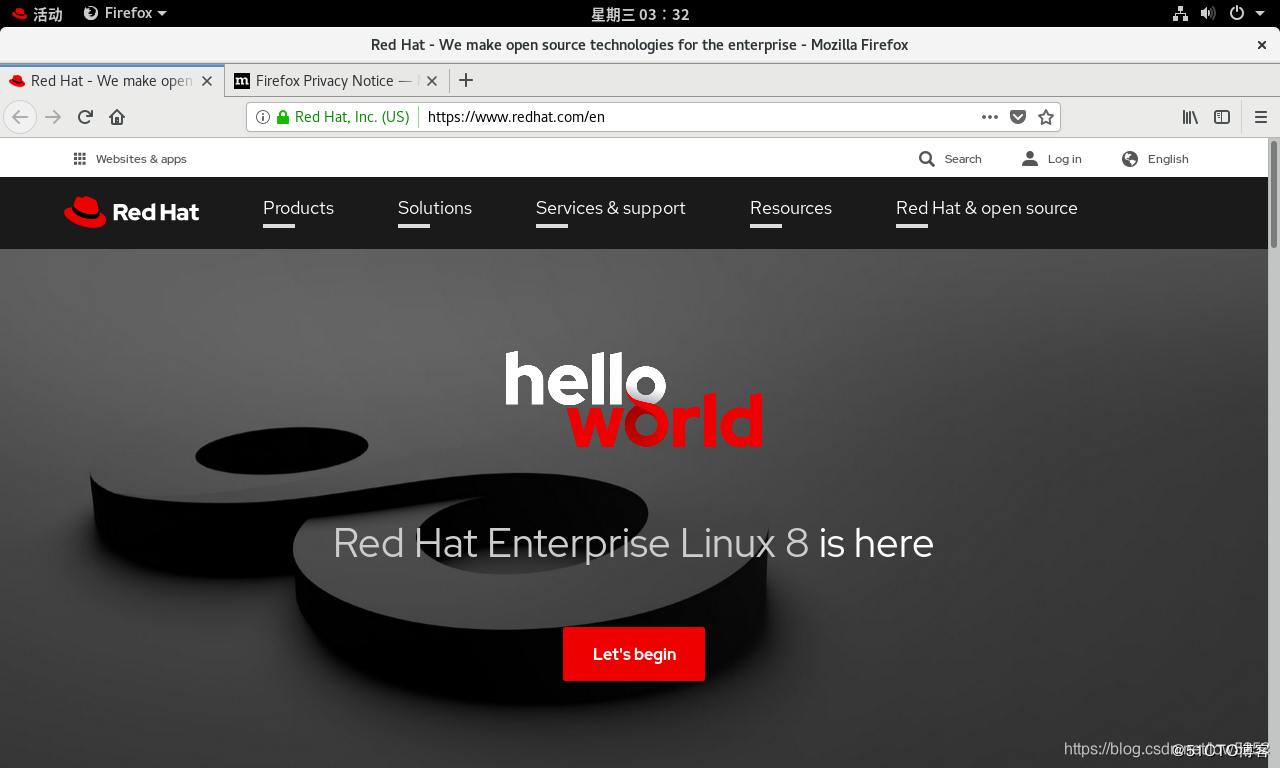Viewport: 1280px width, 768px height.
Task: Click the Websites & apps grid icon
Action: tap(80, 159)
